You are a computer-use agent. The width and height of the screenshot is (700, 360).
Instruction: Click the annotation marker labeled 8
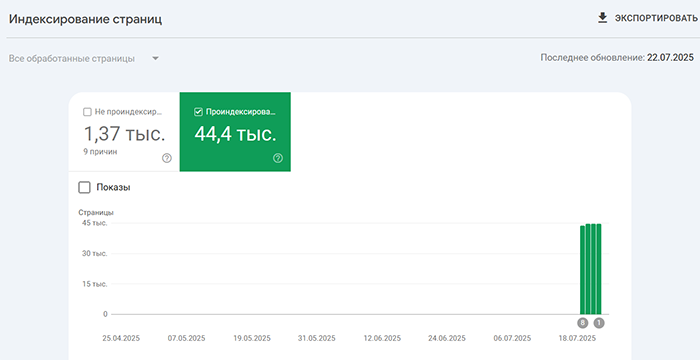click(x=582, y=323)
